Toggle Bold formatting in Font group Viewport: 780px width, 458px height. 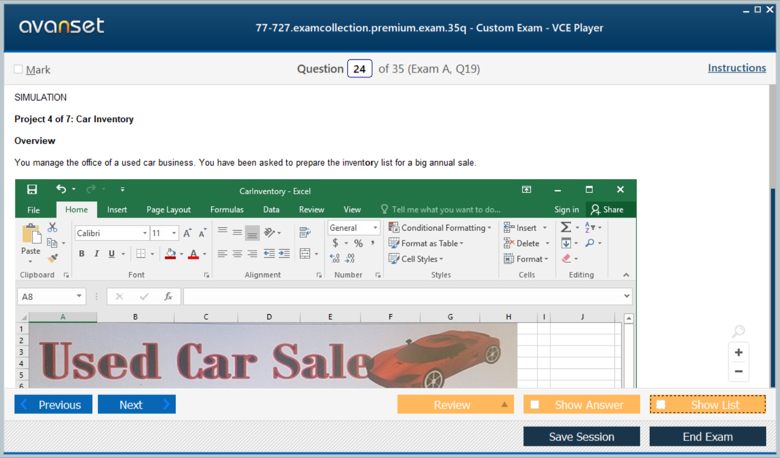coord(82,254)
